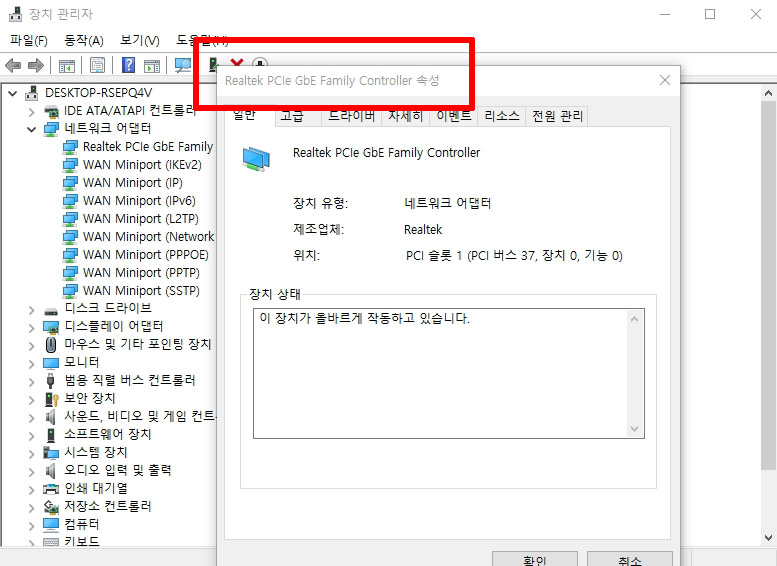Select the 오디오 입력 및 출력 icon
This screenshot has width=777, height=566.
tap(51, 470)
